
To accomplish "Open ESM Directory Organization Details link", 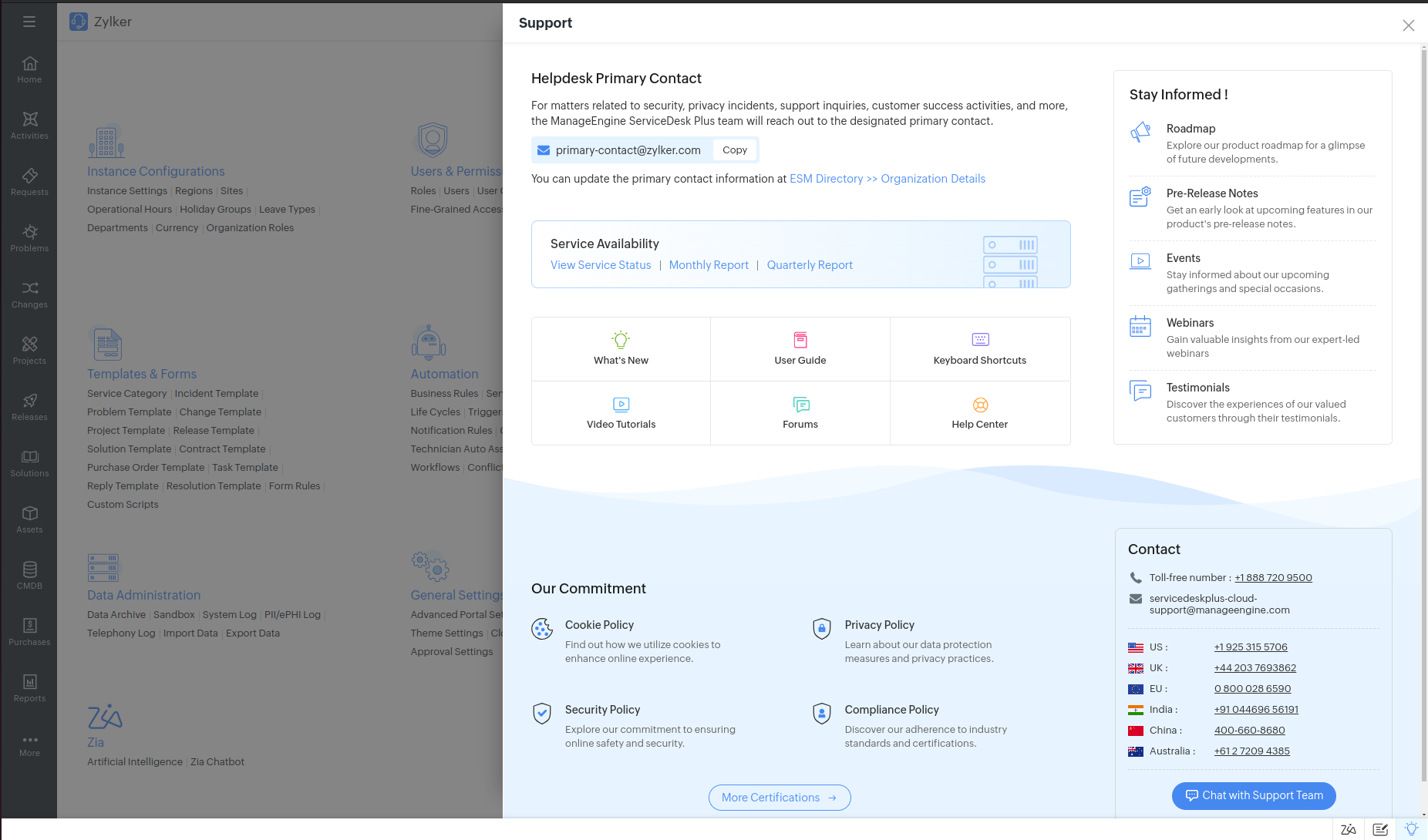I will (887, 179).
